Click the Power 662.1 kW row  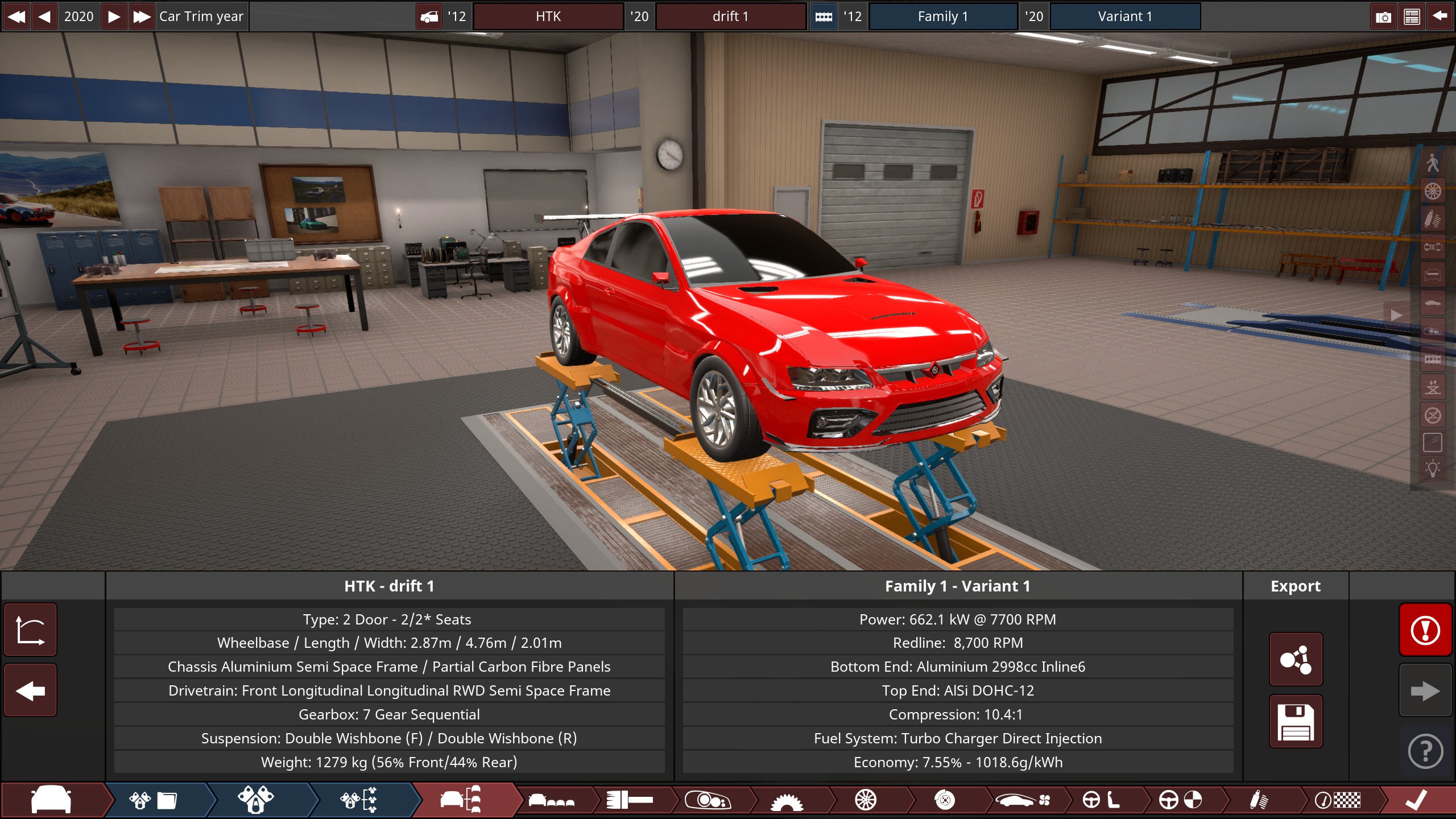point(958,619)
